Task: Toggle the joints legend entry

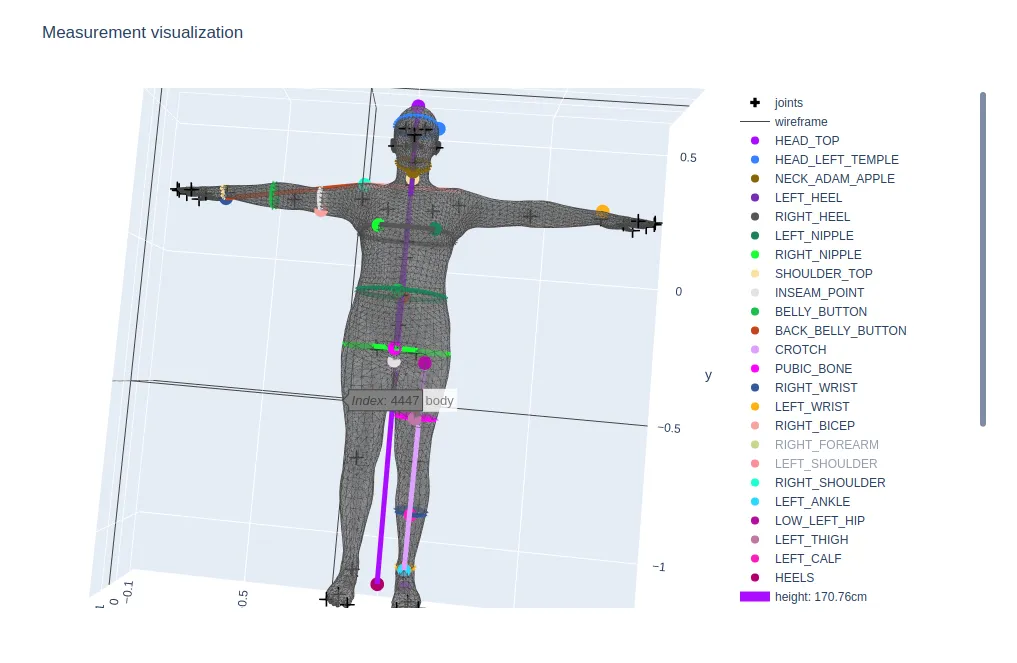Action: (x=788, y=102)
